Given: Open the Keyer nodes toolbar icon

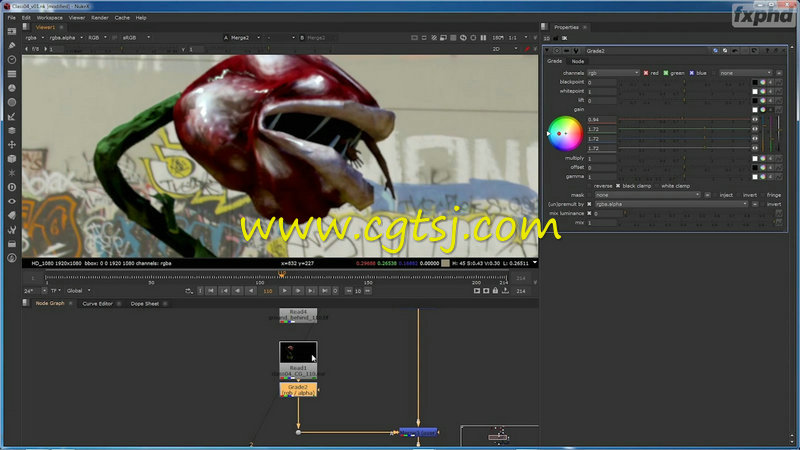Looking at the screenshot, I should pos(12,116).
